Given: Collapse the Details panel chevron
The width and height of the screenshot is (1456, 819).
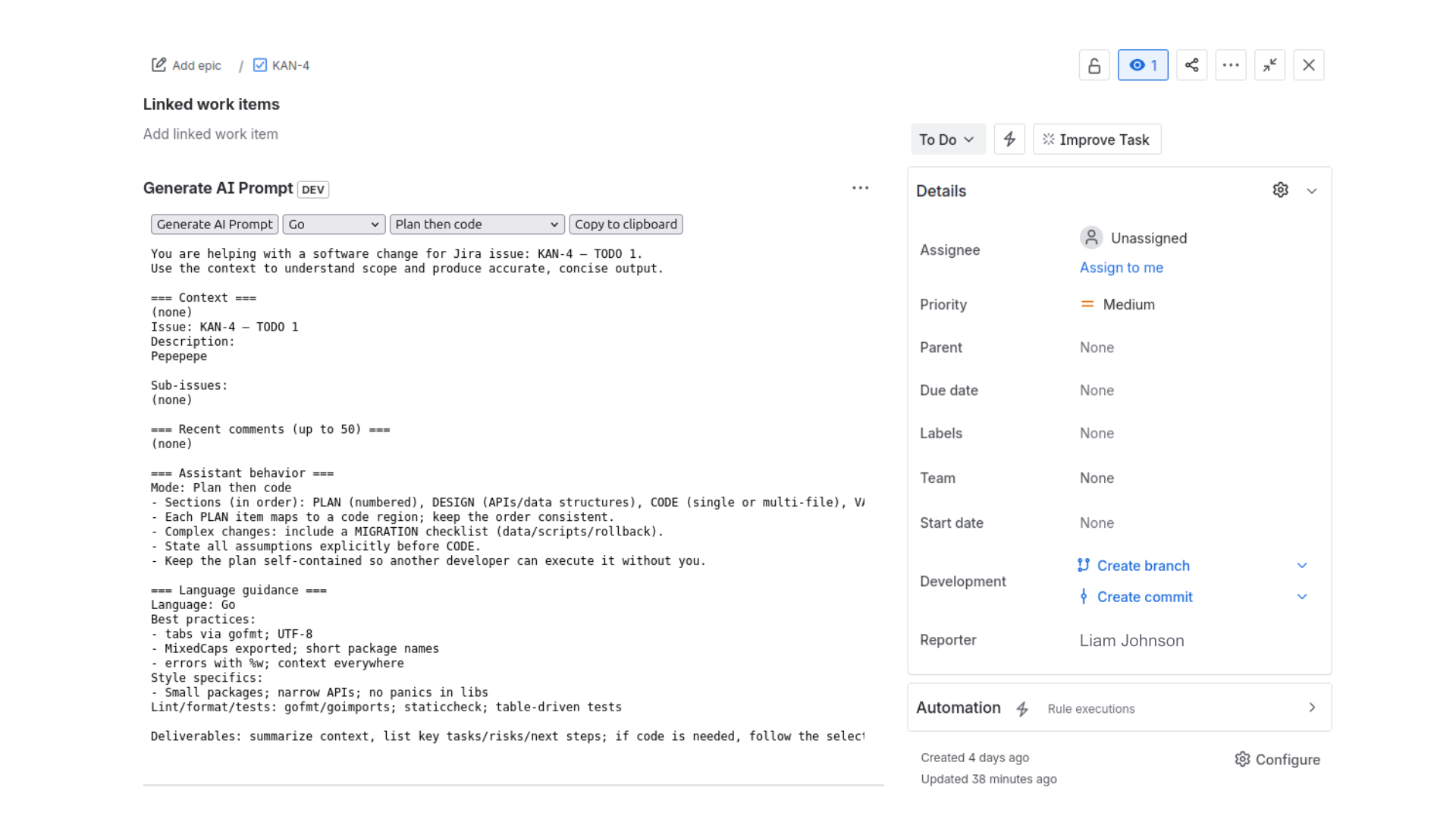Looking at the screenshot, I should (x=1313, y=190).
